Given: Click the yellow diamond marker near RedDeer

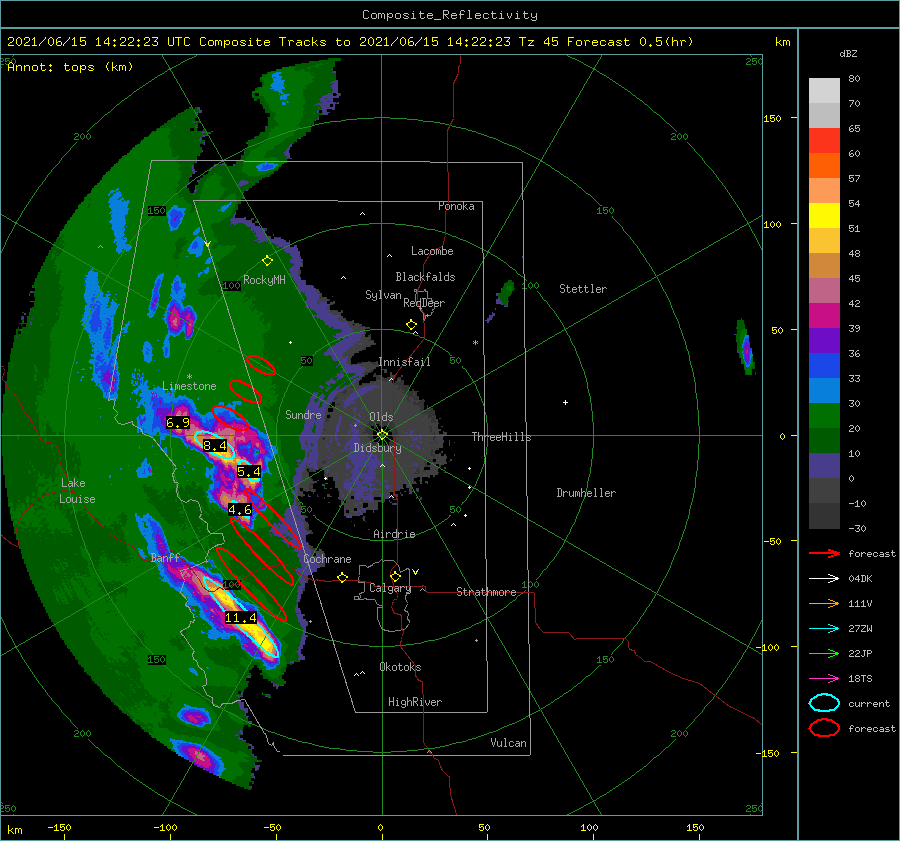Looking at the screenshot, I should 412,325.
